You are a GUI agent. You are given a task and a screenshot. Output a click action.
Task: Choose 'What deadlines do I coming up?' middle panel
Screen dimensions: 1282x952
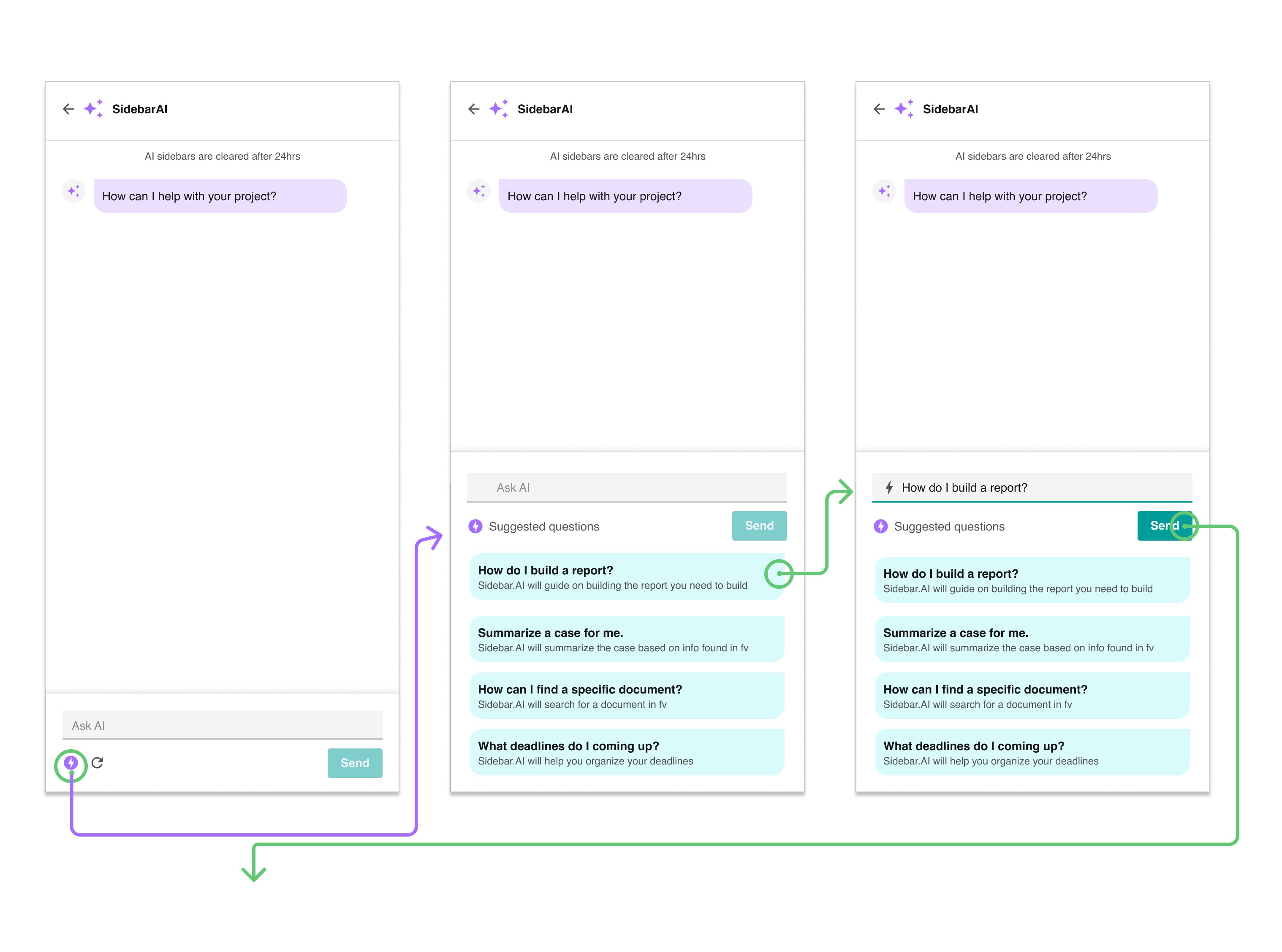tap(627, 753)
